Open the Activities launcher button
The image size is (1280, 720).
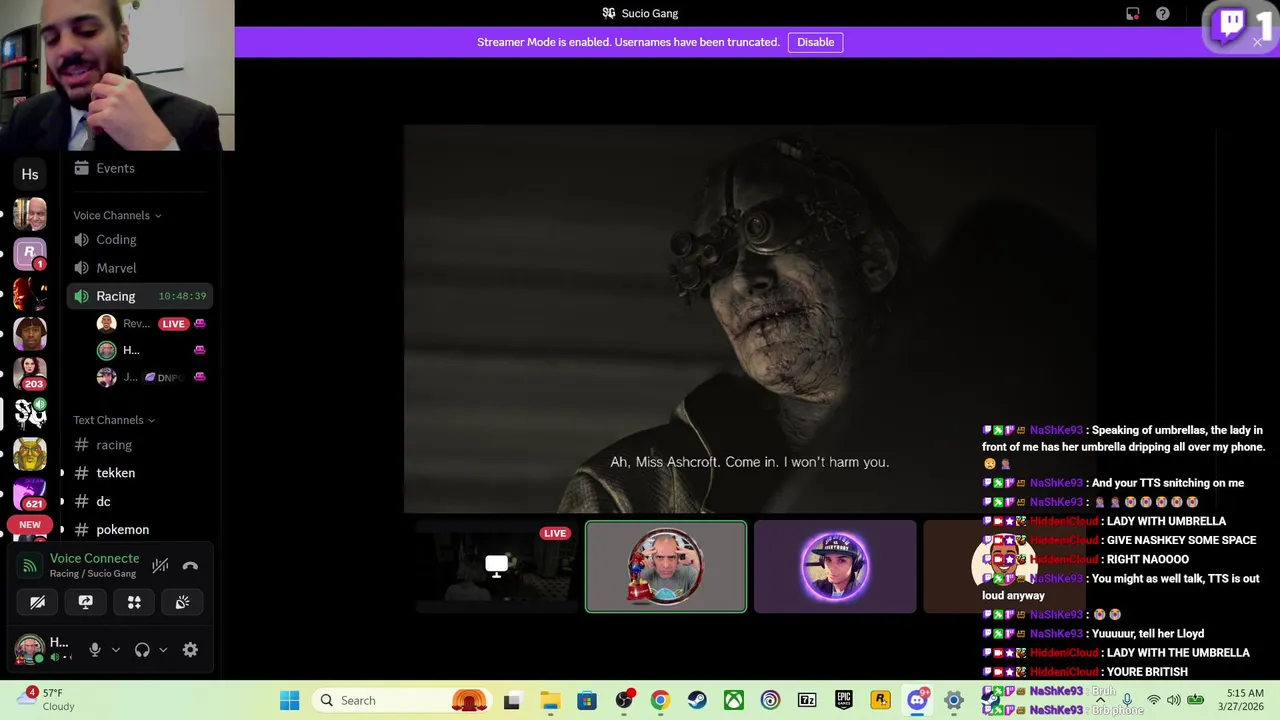pyautogui.click(x=134, y=602)
